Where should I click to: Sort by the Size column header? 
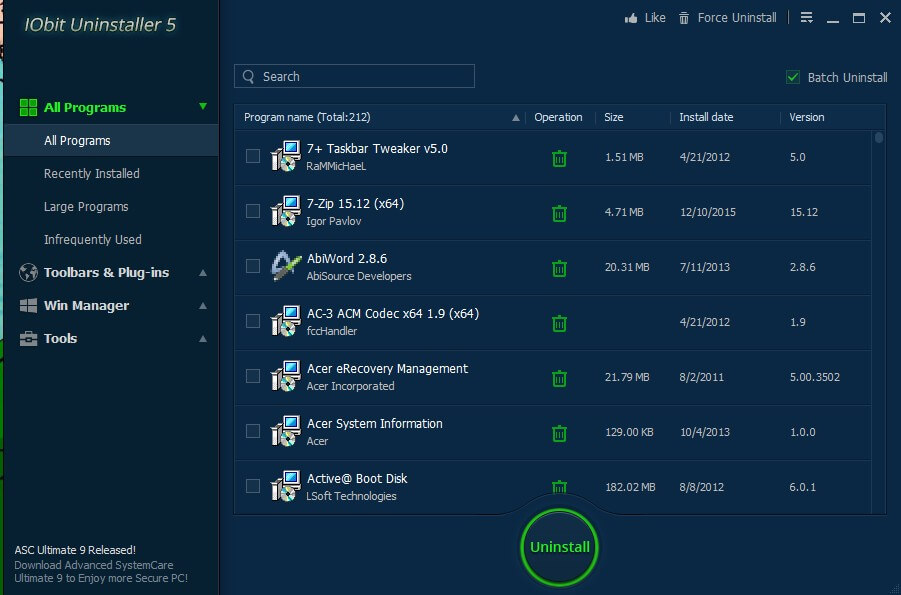point(614,117)
